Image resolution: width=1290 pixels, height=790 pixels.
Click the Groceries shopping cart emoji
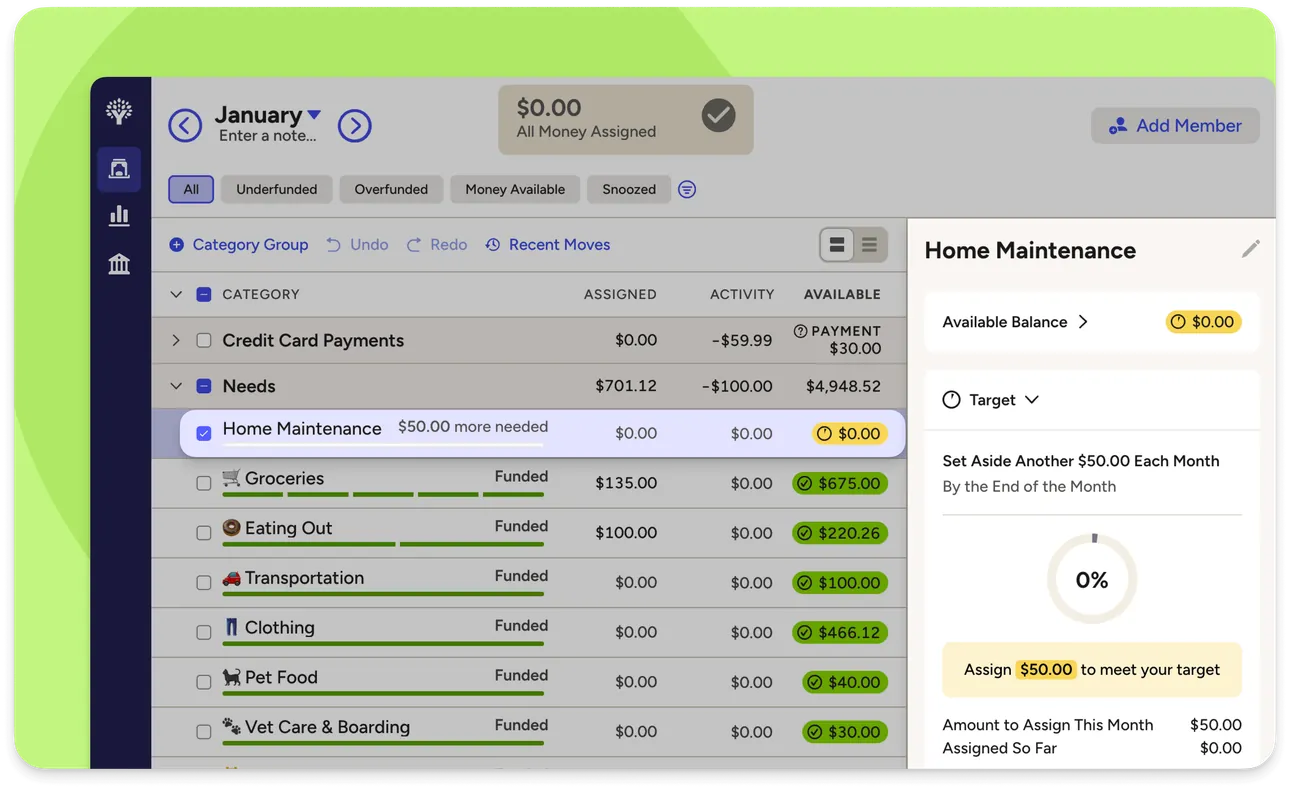[x=232, y=478]
